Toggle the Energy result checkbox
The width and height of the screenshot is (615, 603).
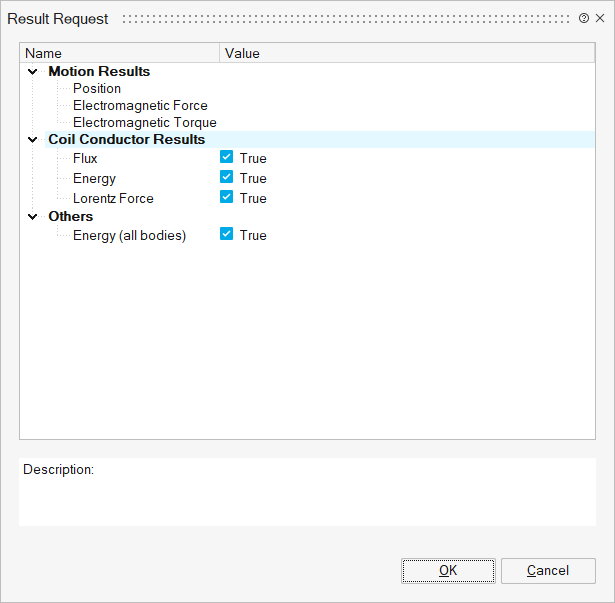pyautogui.click(x=227, y=177)
